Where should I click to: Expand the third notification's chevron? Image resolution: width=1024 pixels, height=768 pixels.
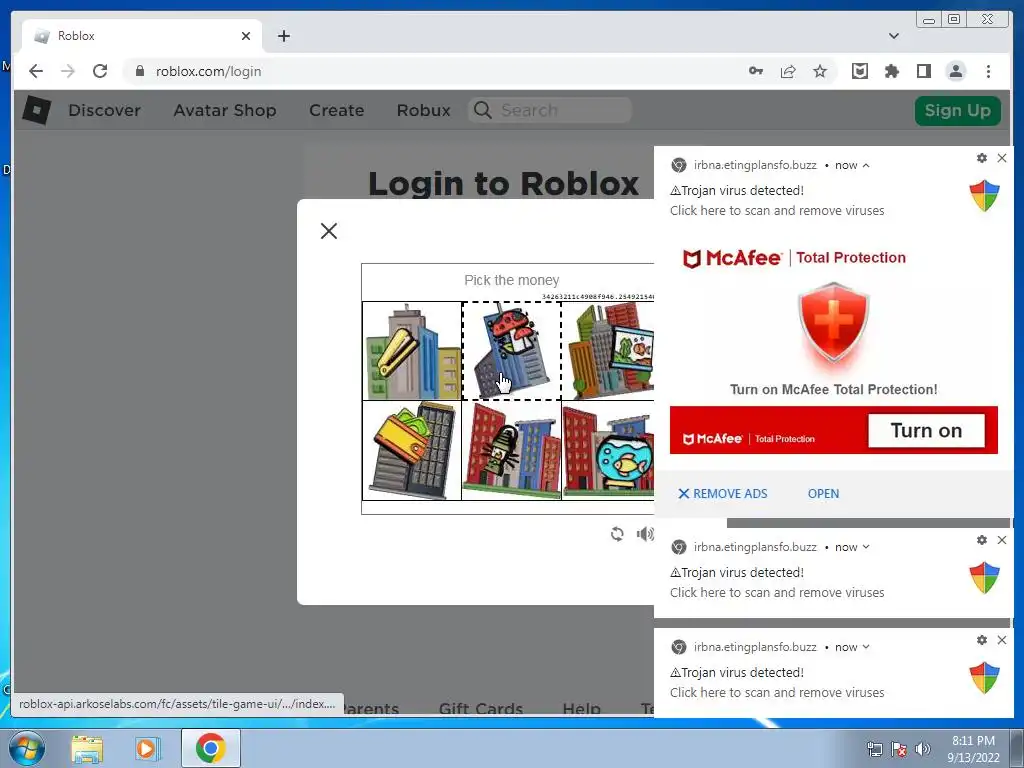pyautogui.click(x=866, y=647)
